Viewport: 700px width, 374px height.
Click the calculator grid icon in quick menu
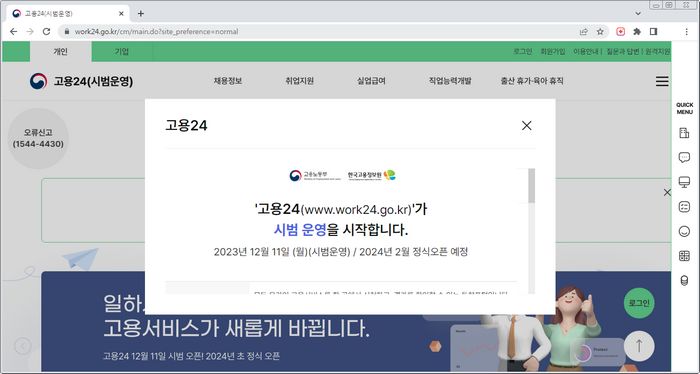(684, 256)
